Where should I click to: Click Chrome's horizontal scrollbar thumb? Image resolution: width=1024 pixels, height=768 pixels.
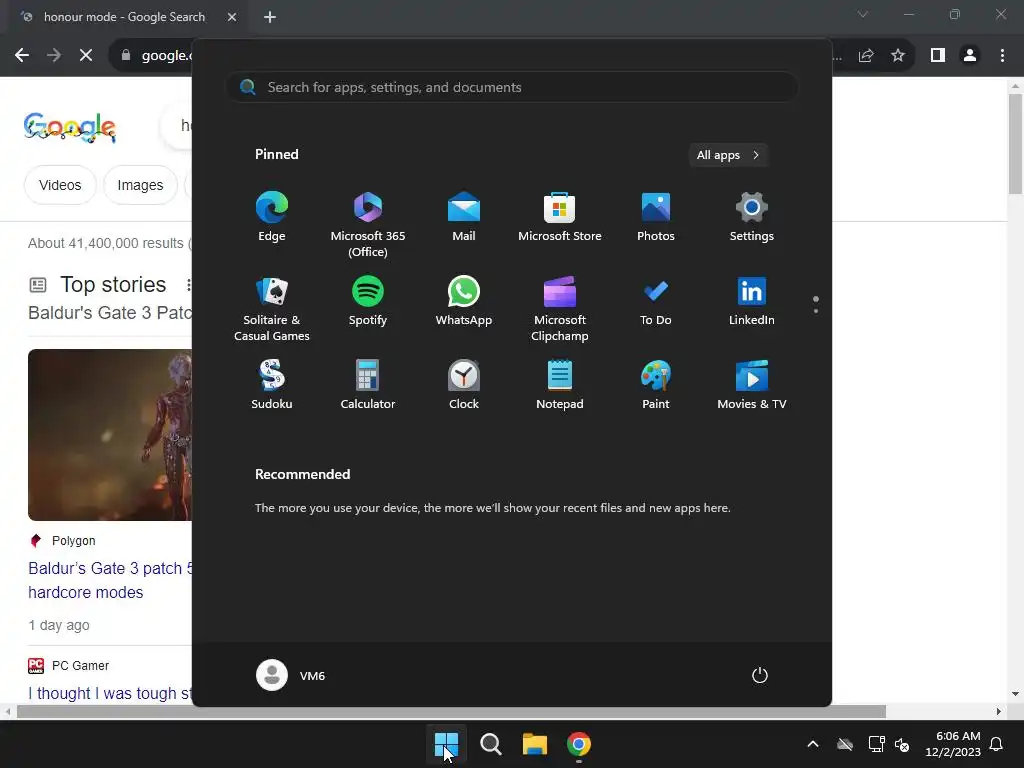(x=451, y=711)
